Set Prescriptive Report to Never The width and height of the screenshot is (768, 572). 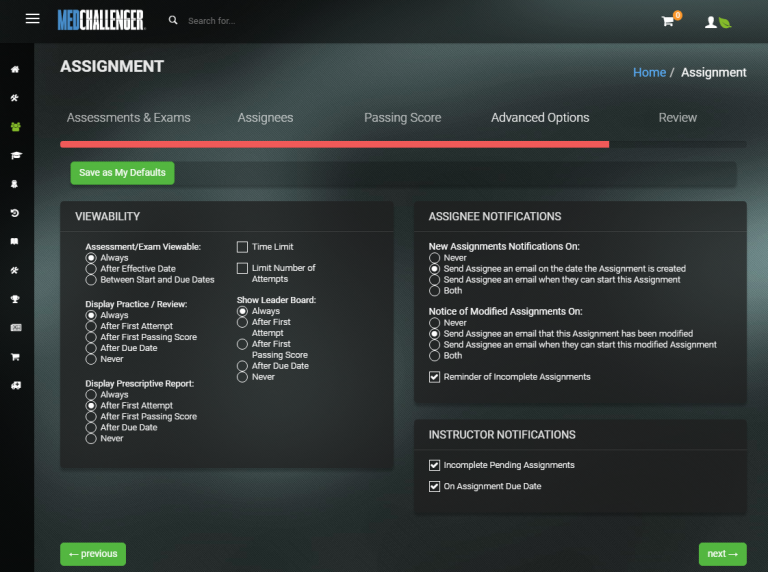click(91, 438)
